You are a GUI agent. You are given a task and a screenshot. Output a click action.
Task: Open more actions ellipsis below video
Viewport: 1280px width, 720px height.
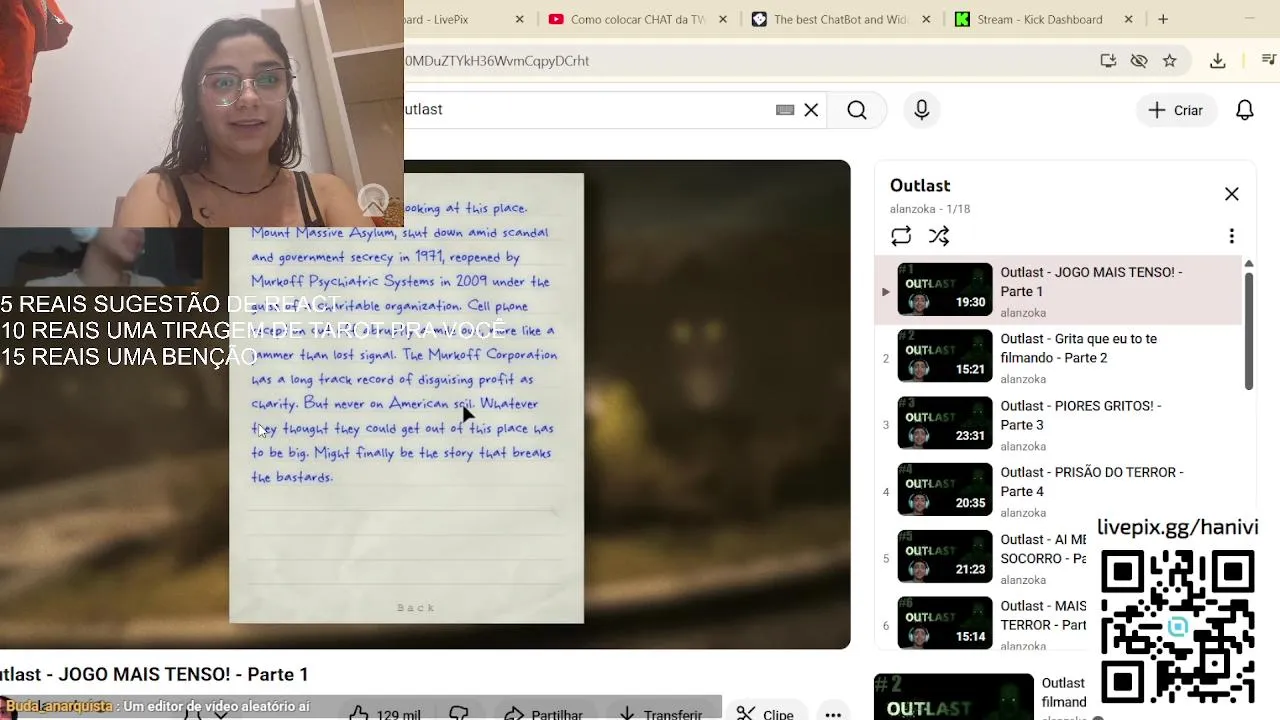coord(833,714)
